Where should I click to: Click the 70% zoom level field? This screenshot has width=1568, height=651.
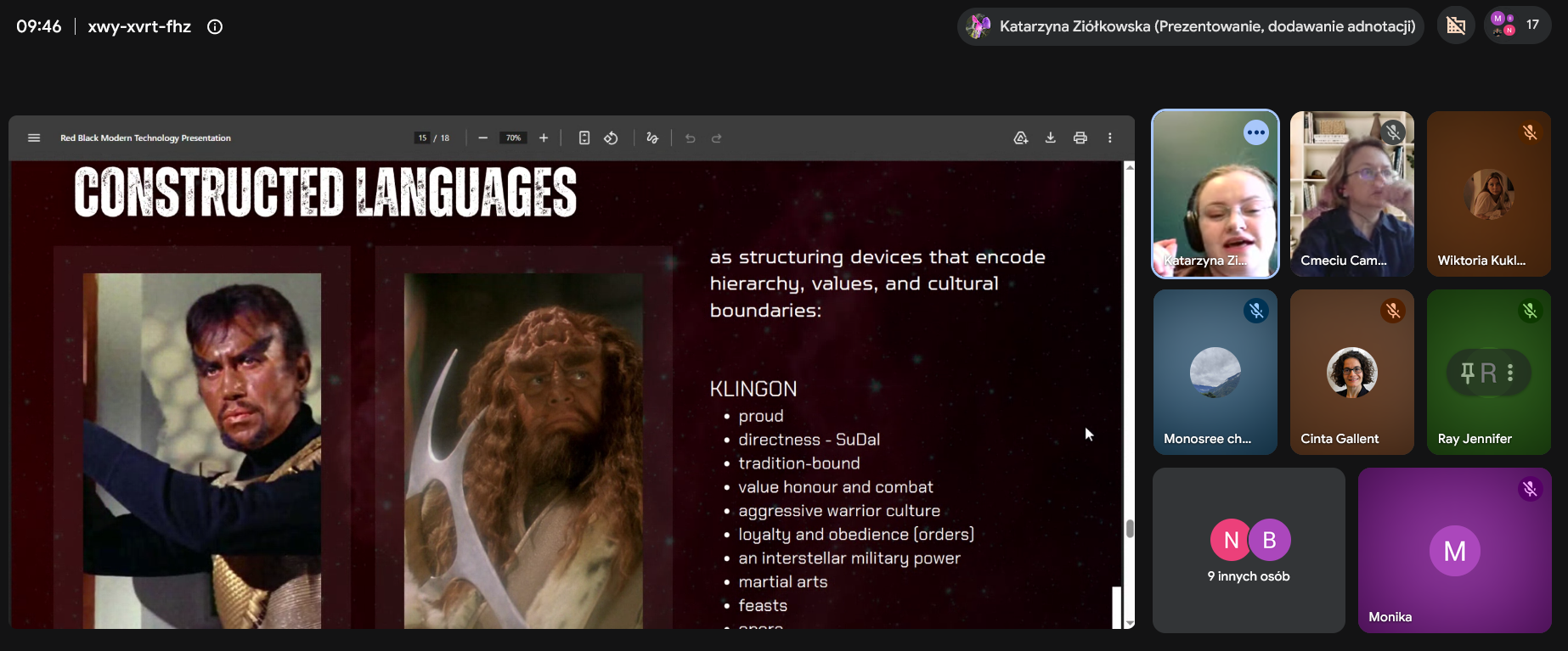513,137
